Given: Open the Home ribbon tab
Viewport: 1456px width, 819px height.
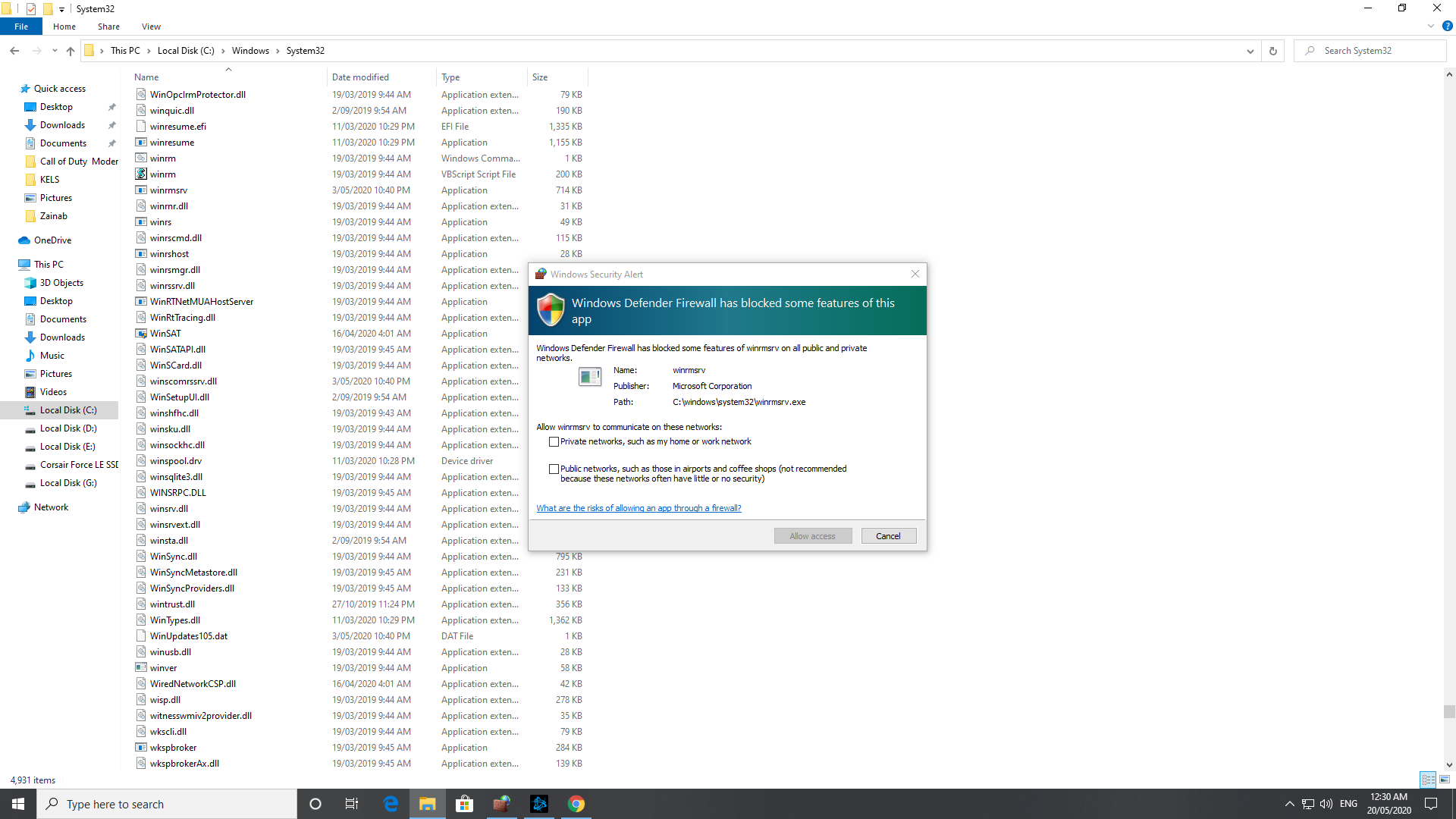Looking at the screenshot, I should click(64, 27).
